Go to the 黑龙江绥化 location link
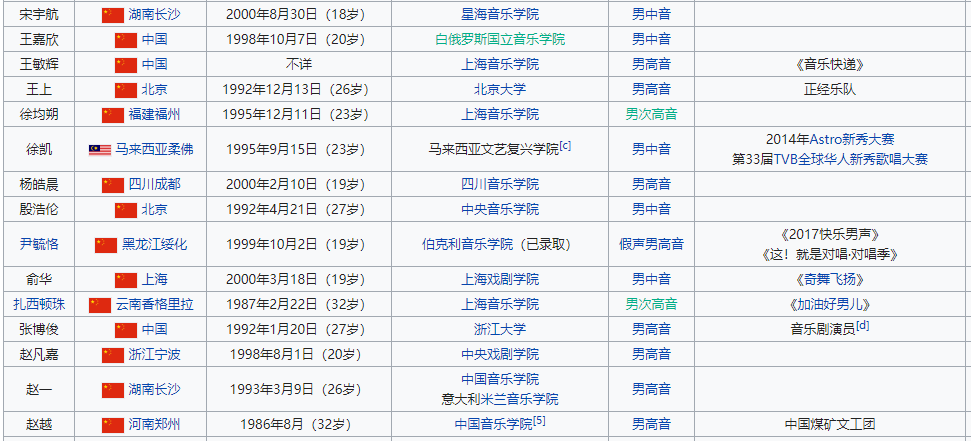 [154, 244]
